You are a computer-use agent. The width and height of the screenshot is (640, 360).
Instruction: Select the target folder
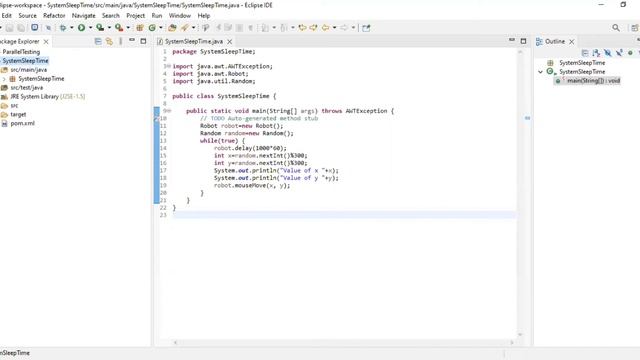(x=18, y=115)
